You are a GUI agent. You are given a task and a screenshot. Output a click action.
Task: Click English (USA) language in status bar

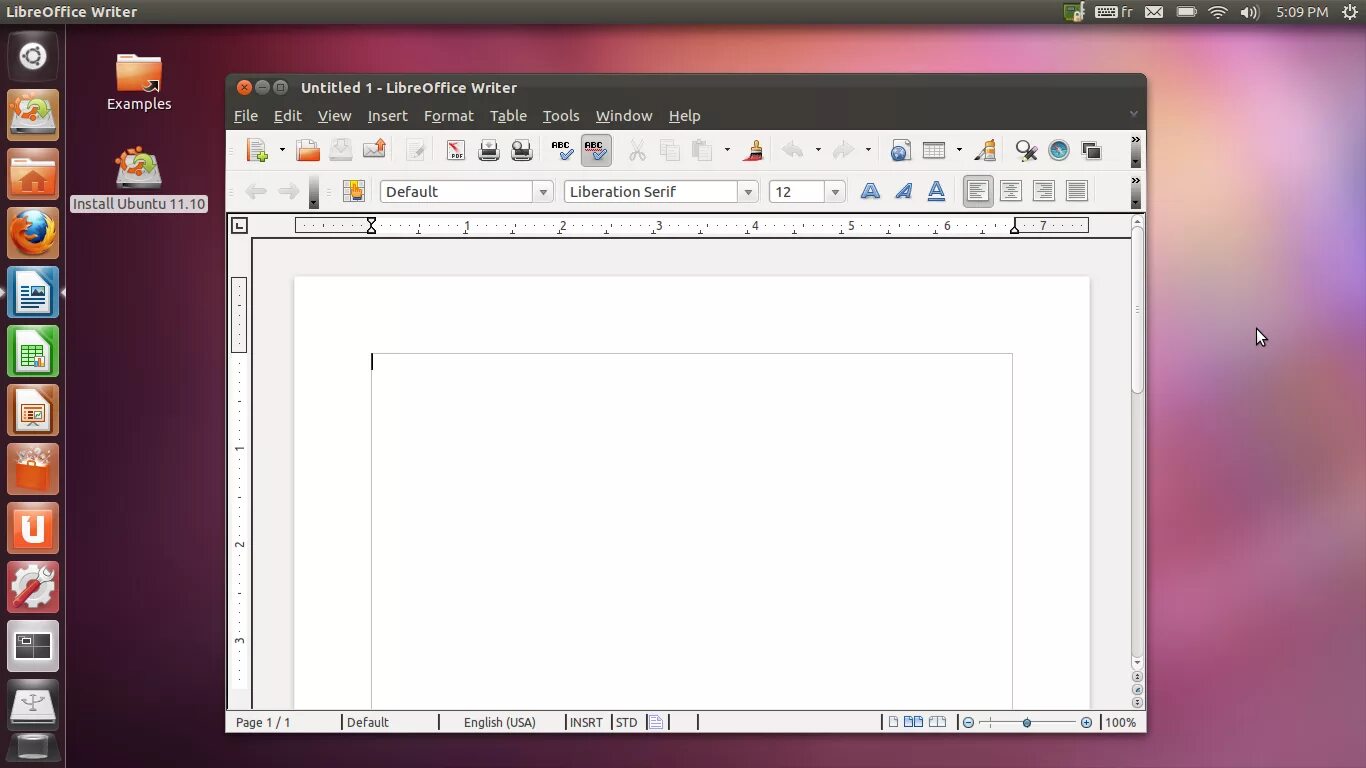pos(500,722)
